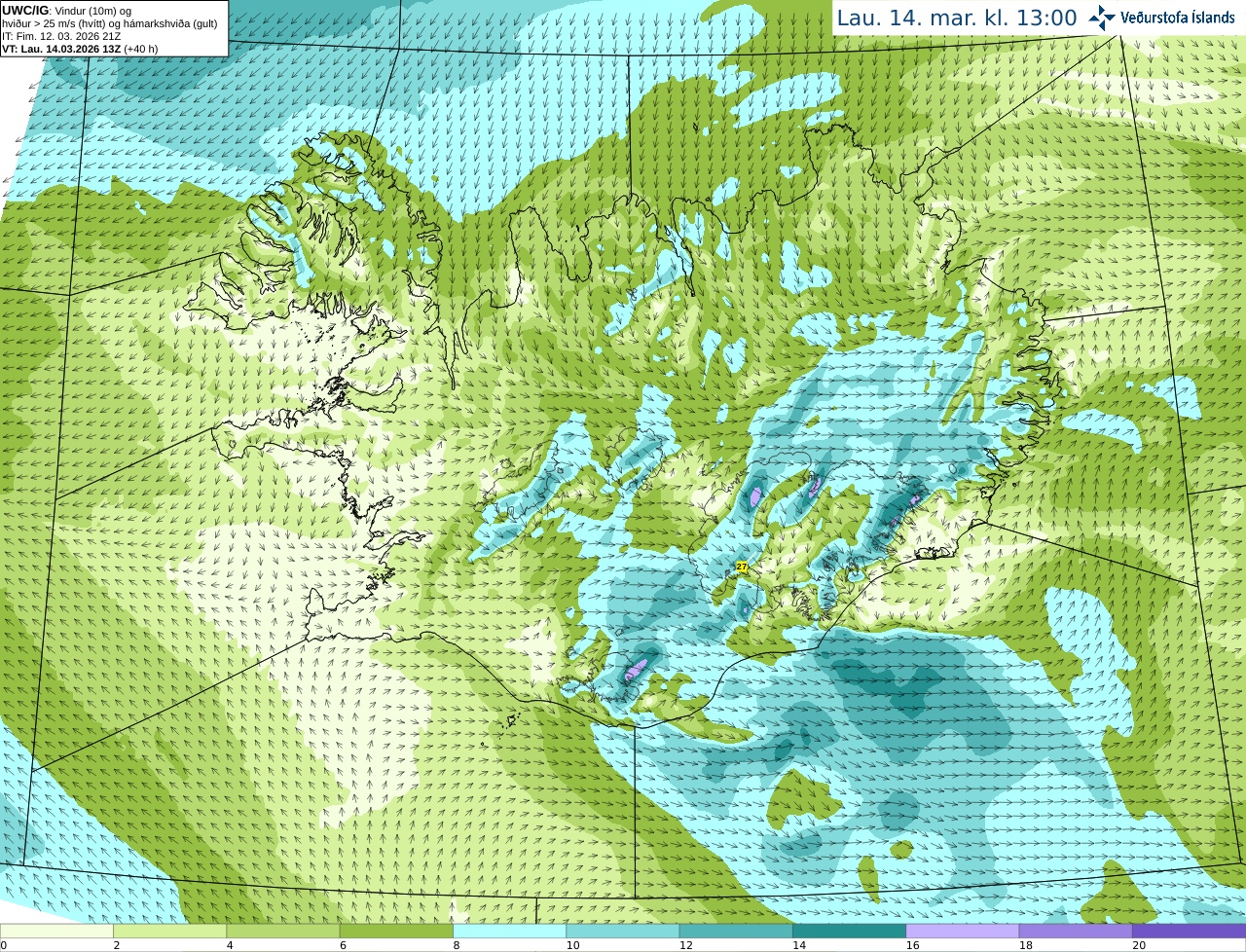The width and height of the screenshot is (1246, 952).
Task: Click the scale label 16
Action: click(x=912, y=945)
